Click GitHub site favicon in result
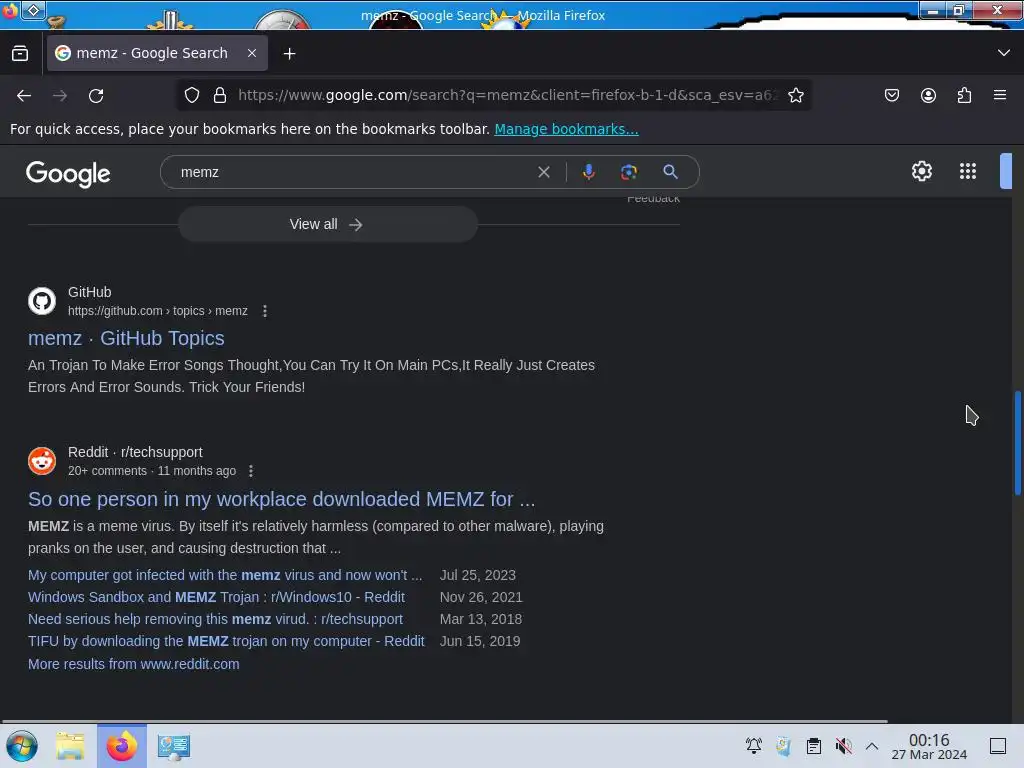 (x=42, y=301)
